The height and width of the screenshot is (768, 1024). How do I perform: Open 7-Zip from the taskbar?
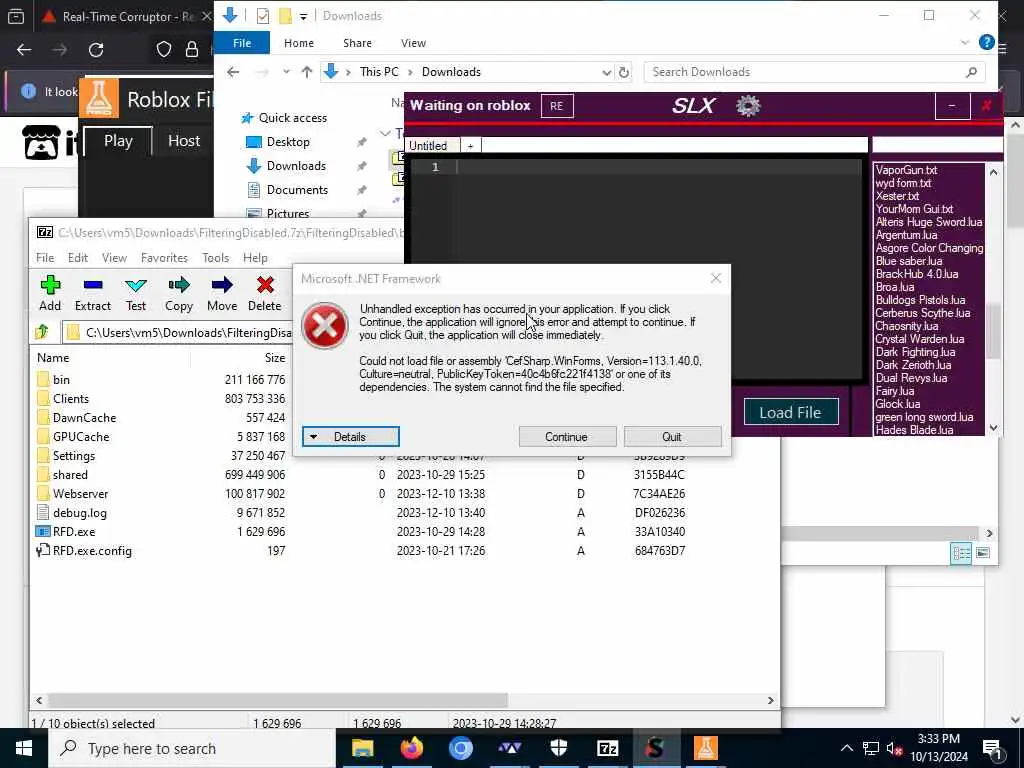pos(607,748)
